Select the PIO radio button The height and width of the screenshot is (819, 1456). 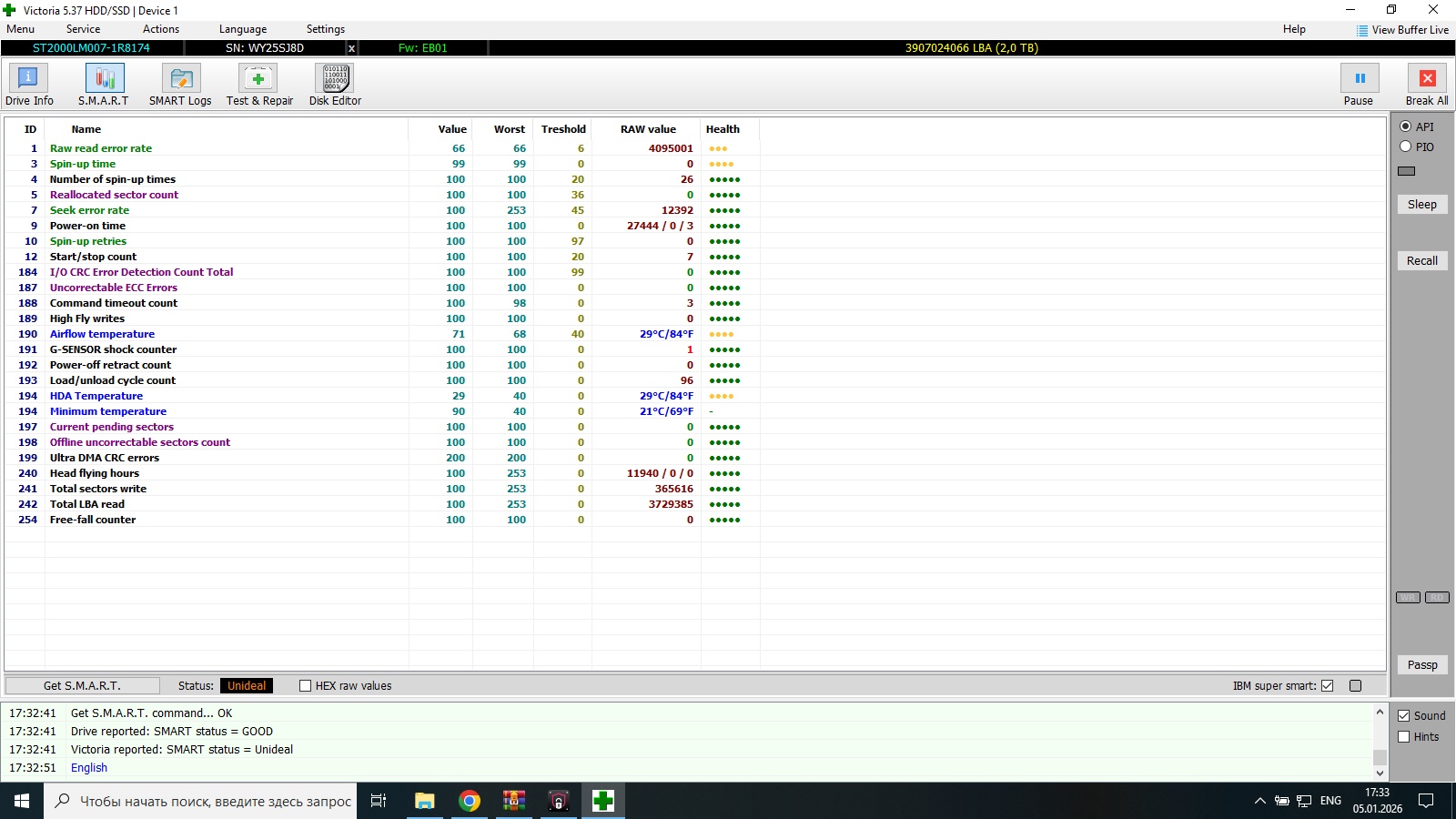coord(1406,147)
